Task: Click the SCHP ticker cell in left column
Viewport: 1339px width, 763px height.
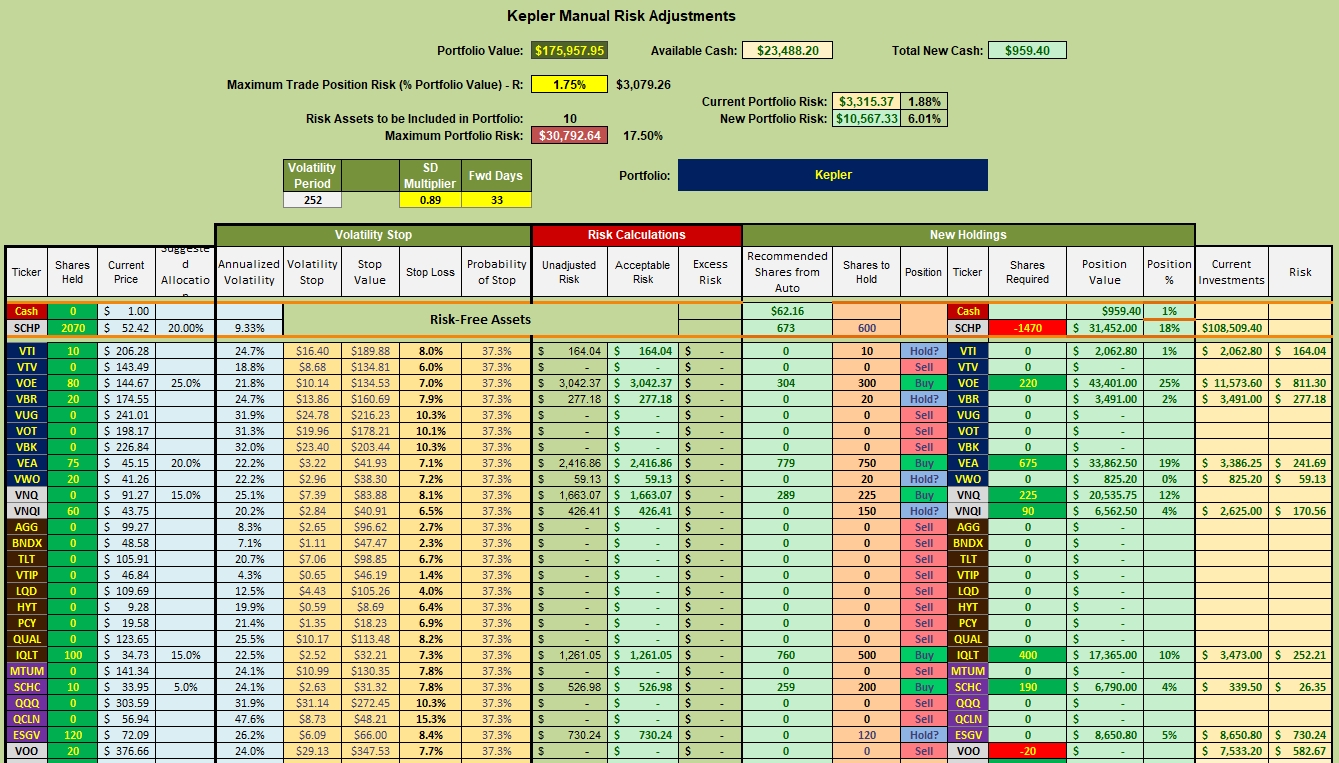Action: (x=26, y=328)
